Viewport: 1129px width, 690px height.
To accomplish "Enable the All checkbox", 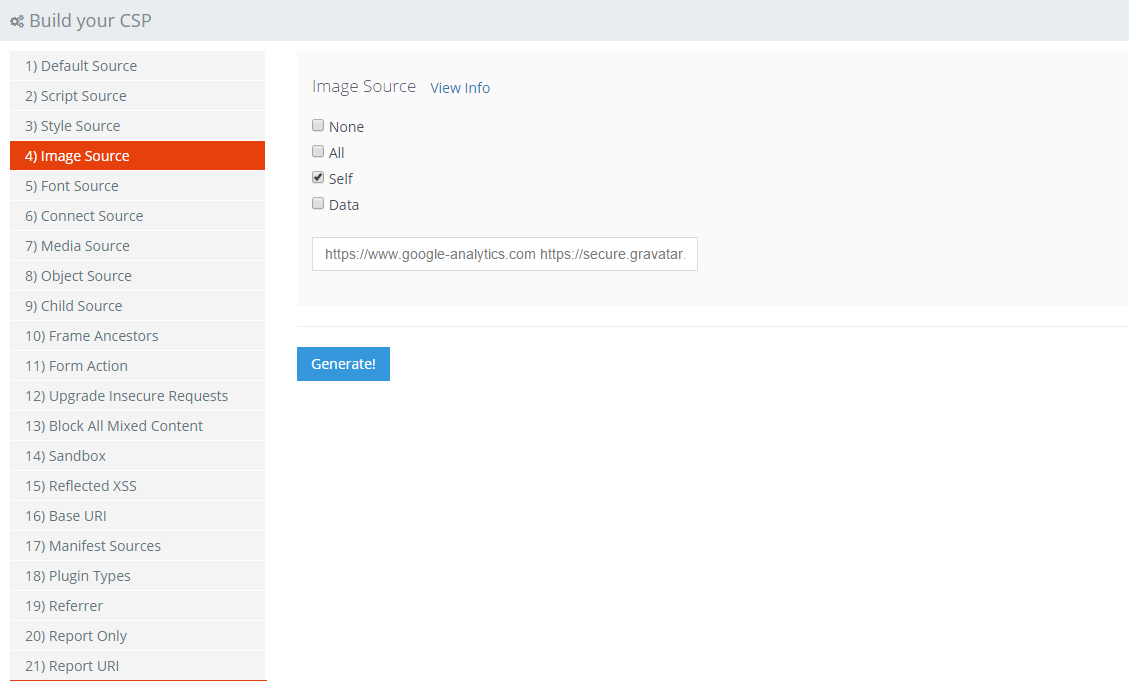I will pos(318,152).
